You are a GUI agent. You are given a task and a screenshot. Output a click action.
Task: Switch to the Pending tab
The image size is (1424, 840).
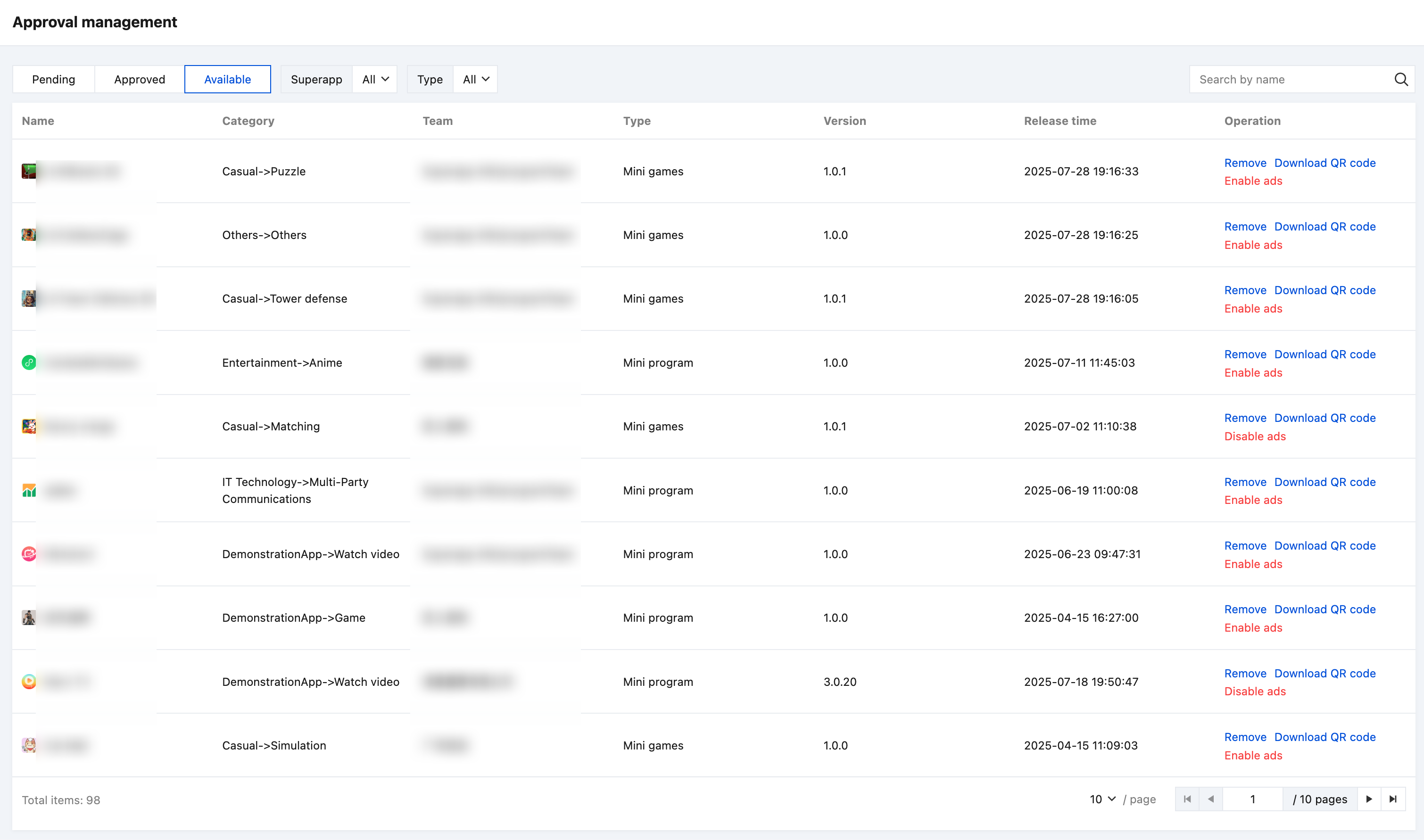coord(53,79)
